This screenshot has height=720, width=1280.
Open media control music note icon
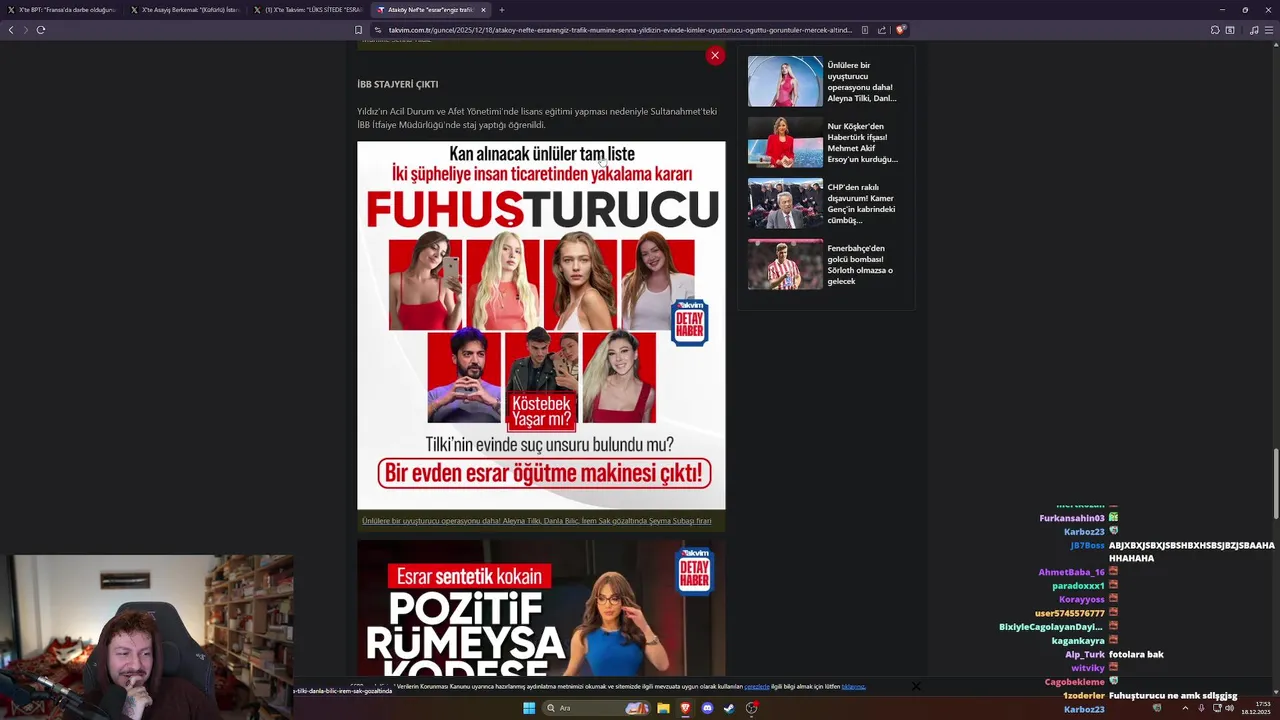tap(1254, 30)
